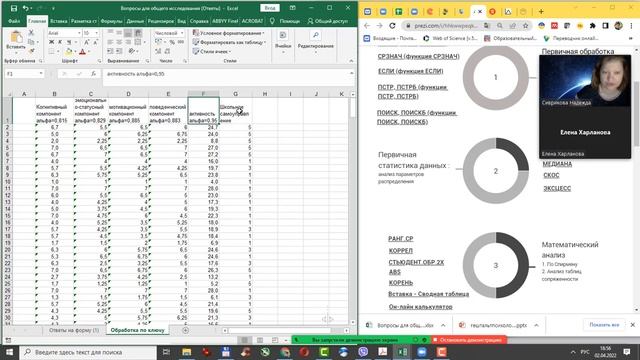
Task: Open the Viber icon in the taskbar
Action: point(363,352)
